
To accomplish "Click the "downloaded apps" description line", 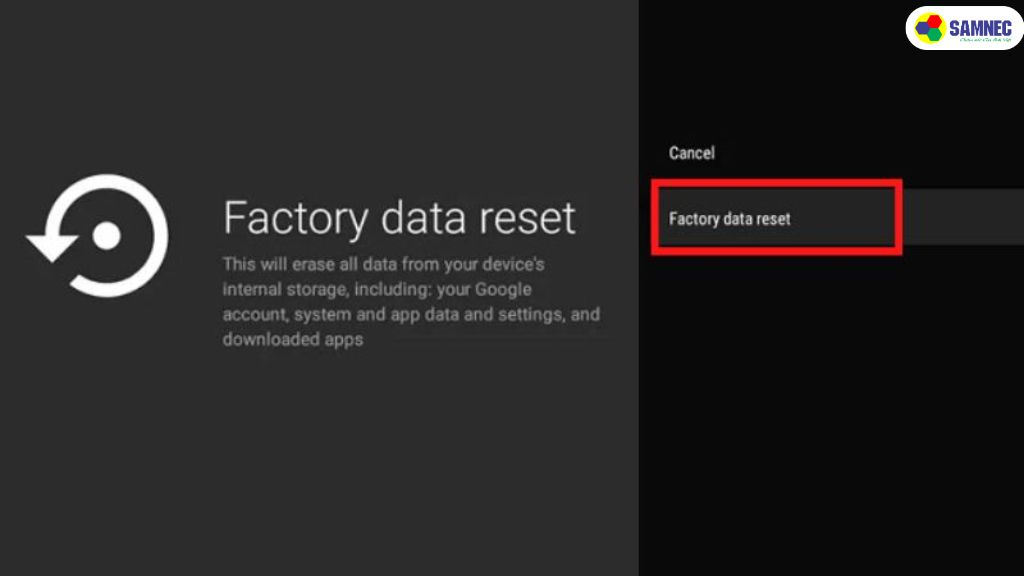I will [x=293, y=340].
